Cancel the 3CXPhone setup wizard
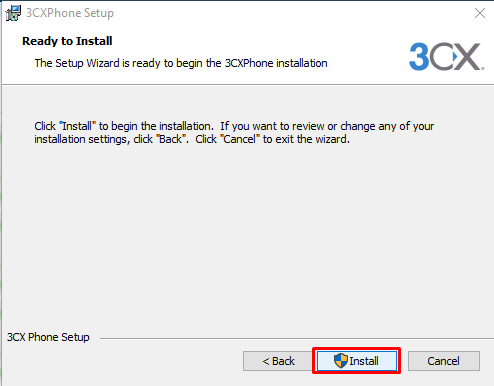The height and width of the screenshot is (386, 494). pyautogui.click(x=444, y=361)
